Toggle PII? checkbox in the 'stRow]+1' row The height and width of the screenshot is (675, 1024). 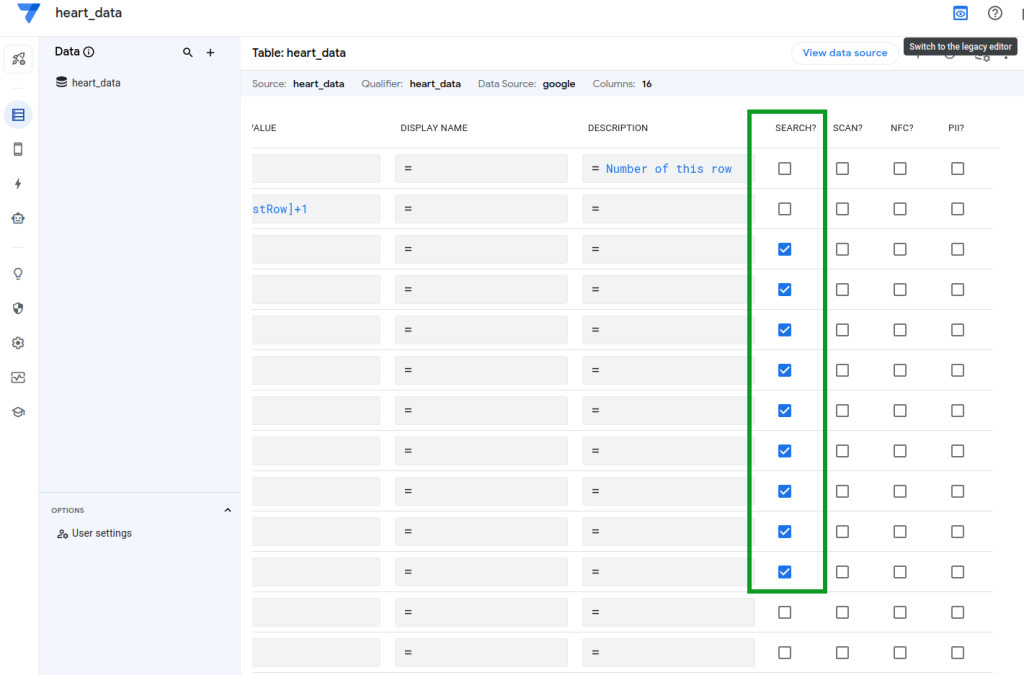pos(957,209)
